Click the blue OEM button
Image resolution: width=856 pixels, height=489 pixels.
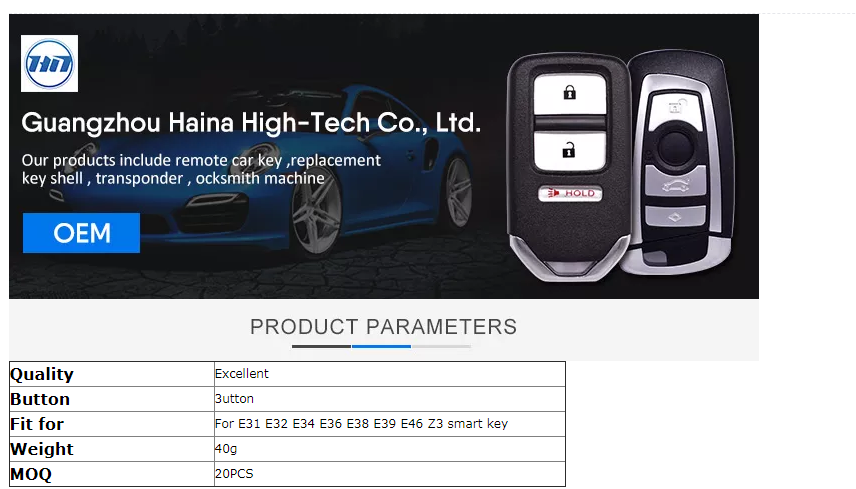pos(81,233)
